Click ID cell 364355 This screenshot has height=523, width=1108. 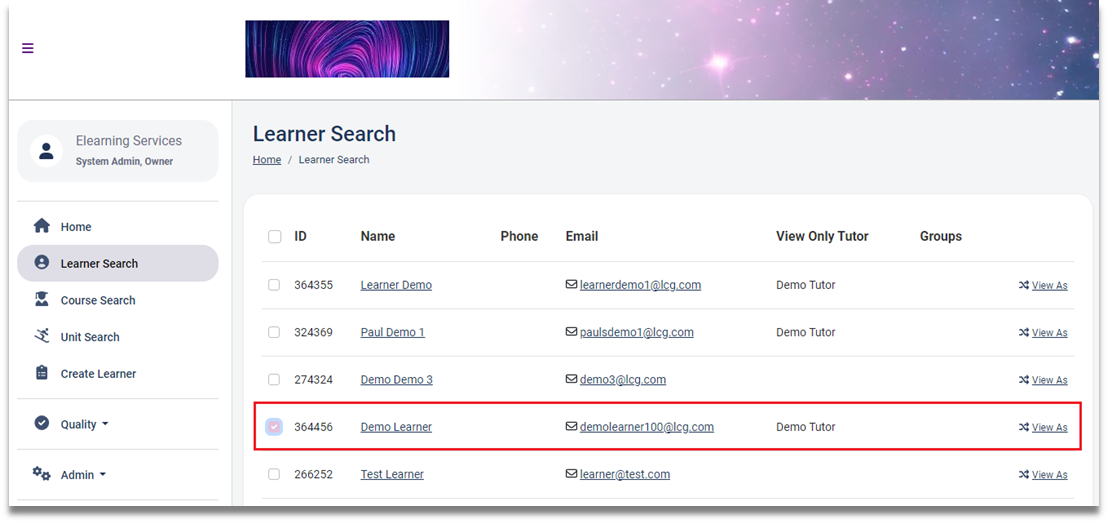pos(313,285)
